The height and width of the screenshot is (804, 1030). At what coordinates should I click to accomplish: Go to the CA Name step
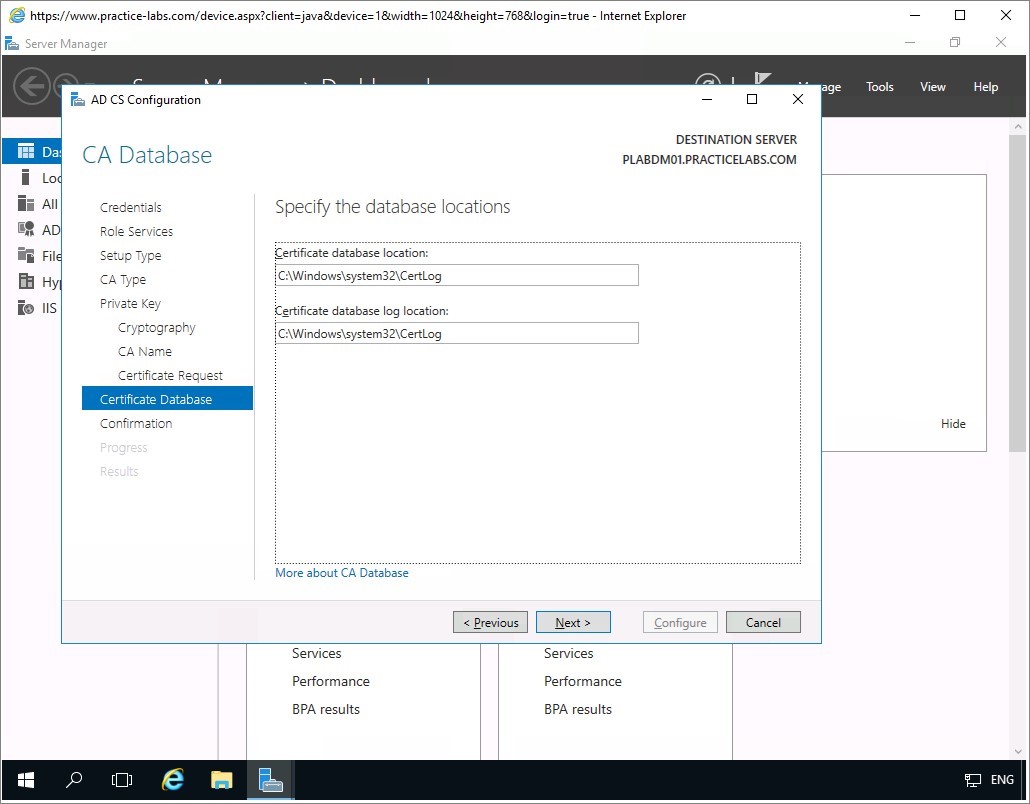coord(145,351)
